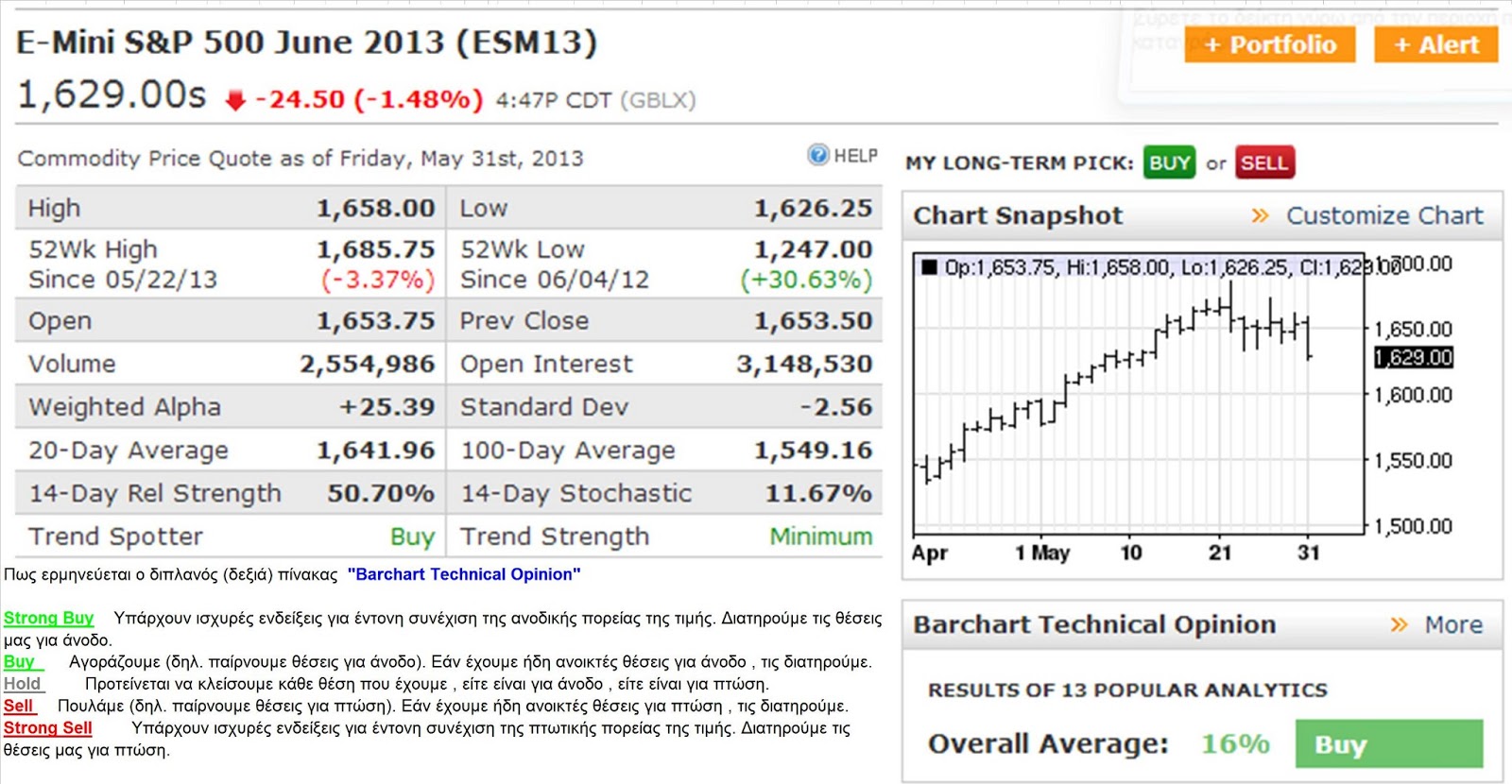Click the -24.50 (-1.48%) change value
The image size is (1512, 784).
pyautogui.click(x=369, y=99)
